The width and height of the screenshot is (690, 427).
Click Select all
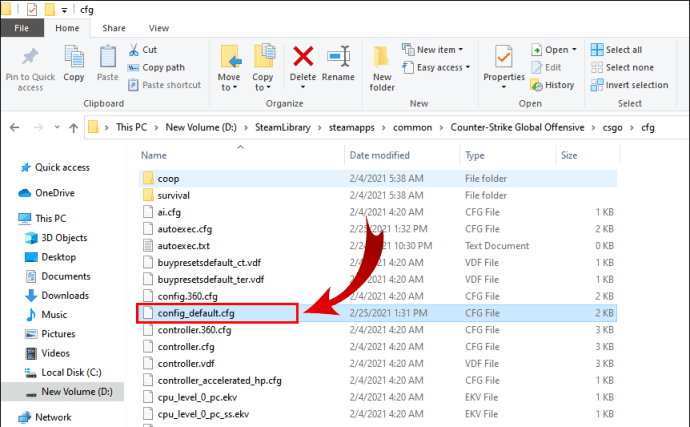tap(616, 50)
